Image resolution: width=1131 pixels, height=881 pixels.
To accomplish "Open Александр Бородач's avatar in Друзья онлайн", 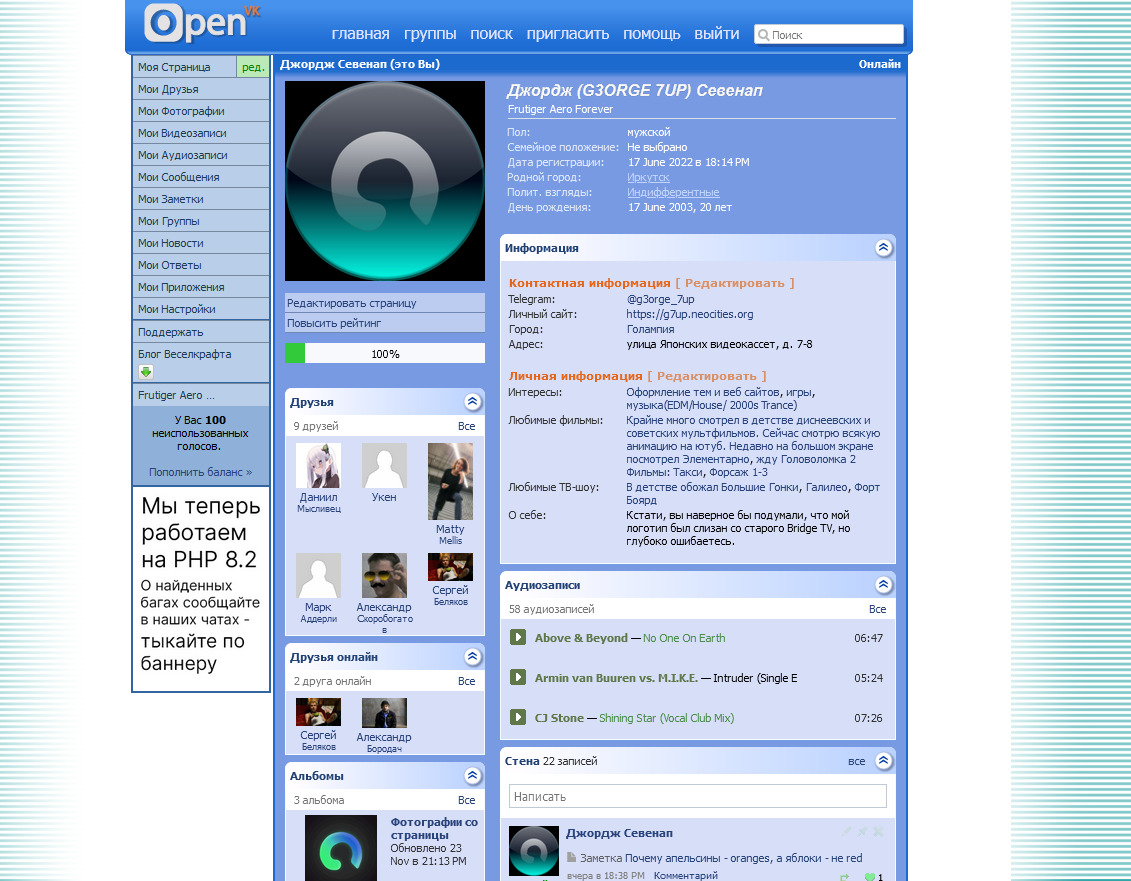I will point(384,713).
